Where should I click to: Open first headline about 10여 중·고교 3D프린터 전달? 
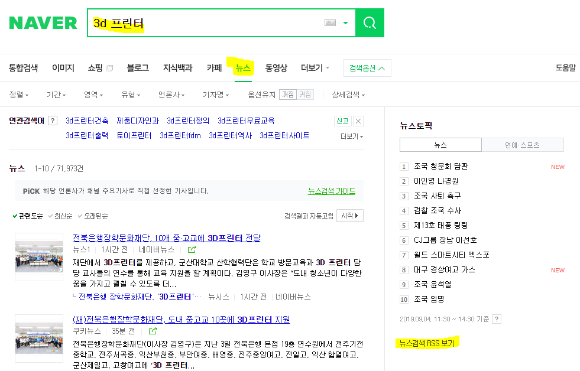(x=166, y=238)
